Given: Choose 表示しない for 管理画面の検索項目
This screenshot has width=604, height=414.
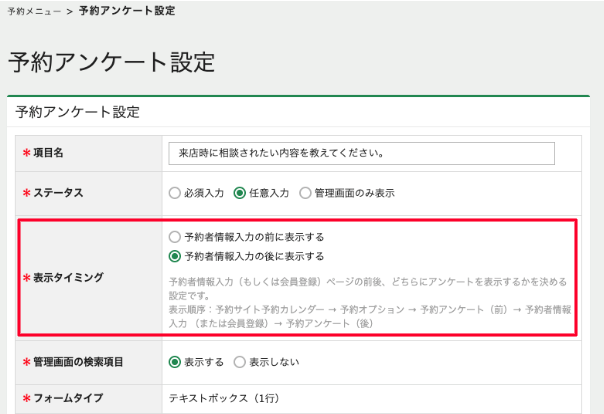Looking at the screenshot, I should point(240,361).
